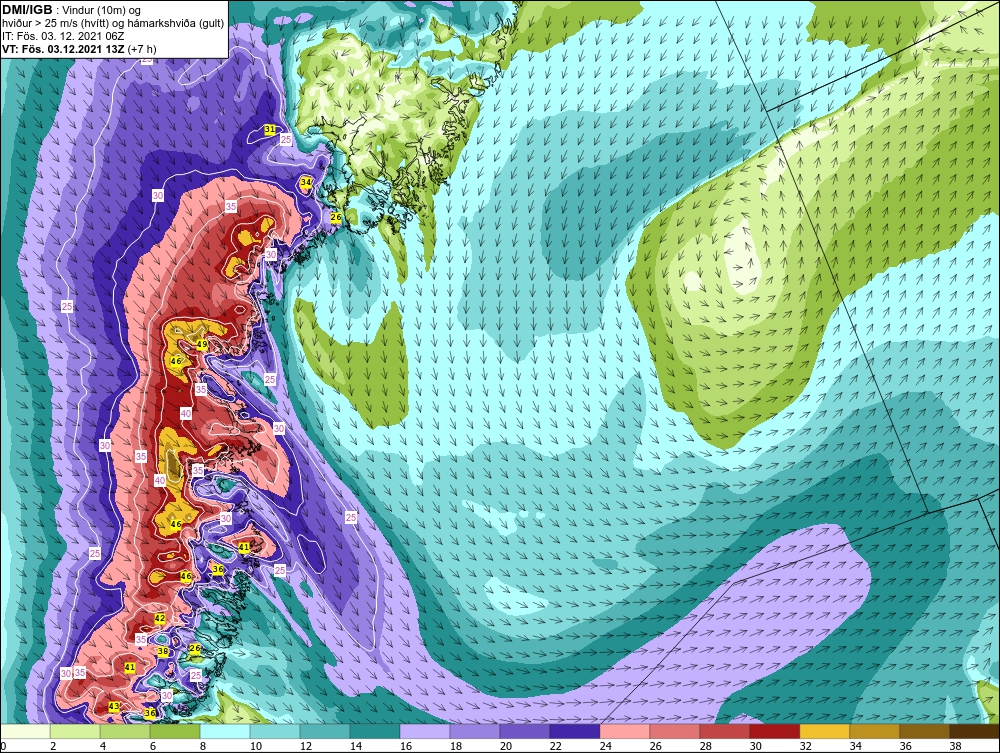Click the yellow gust label 31
The image size is (1000, 753).
[x=270, y=129]
